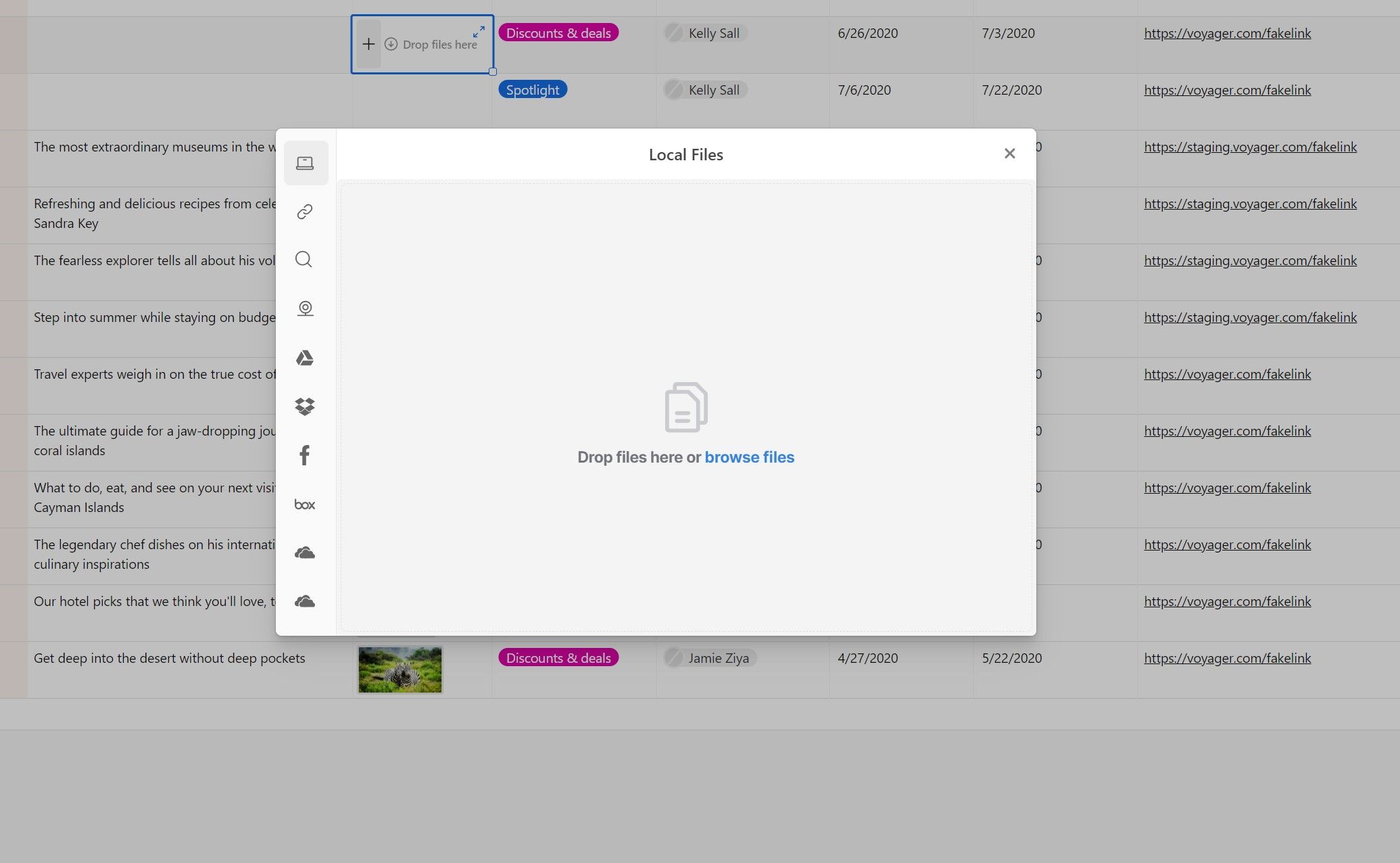1400x863 pixels.
Task: Open the Google Drive upload source
Action: [x=304, y=358]
